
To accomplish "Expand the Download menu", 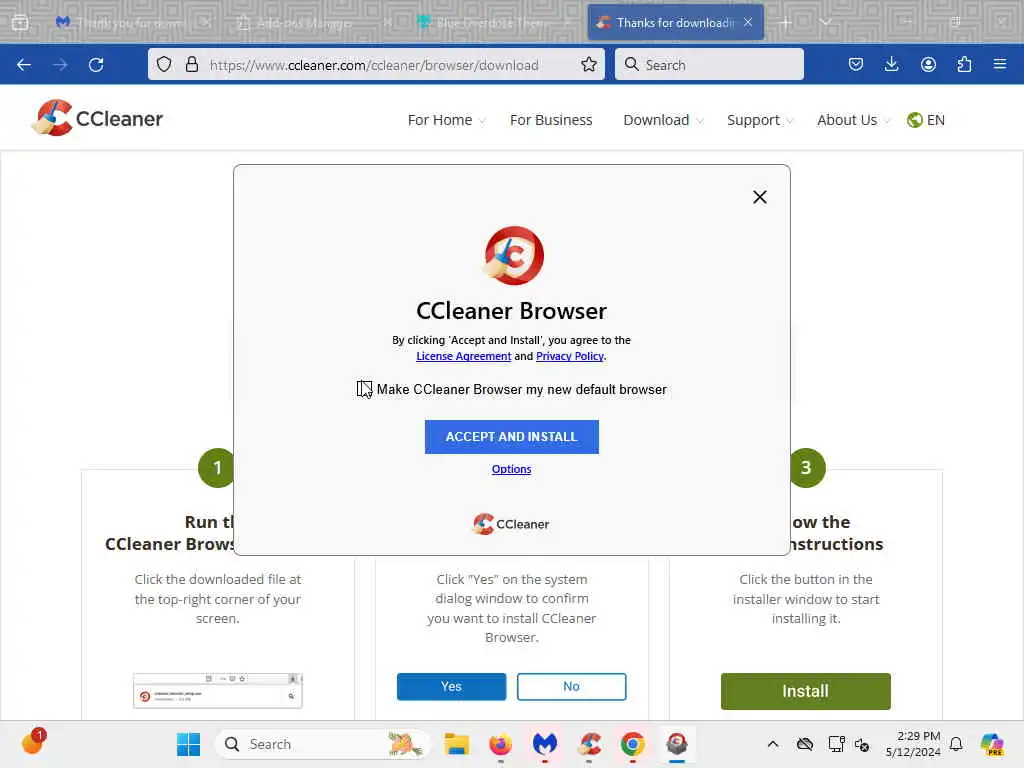I will [663, 120].
